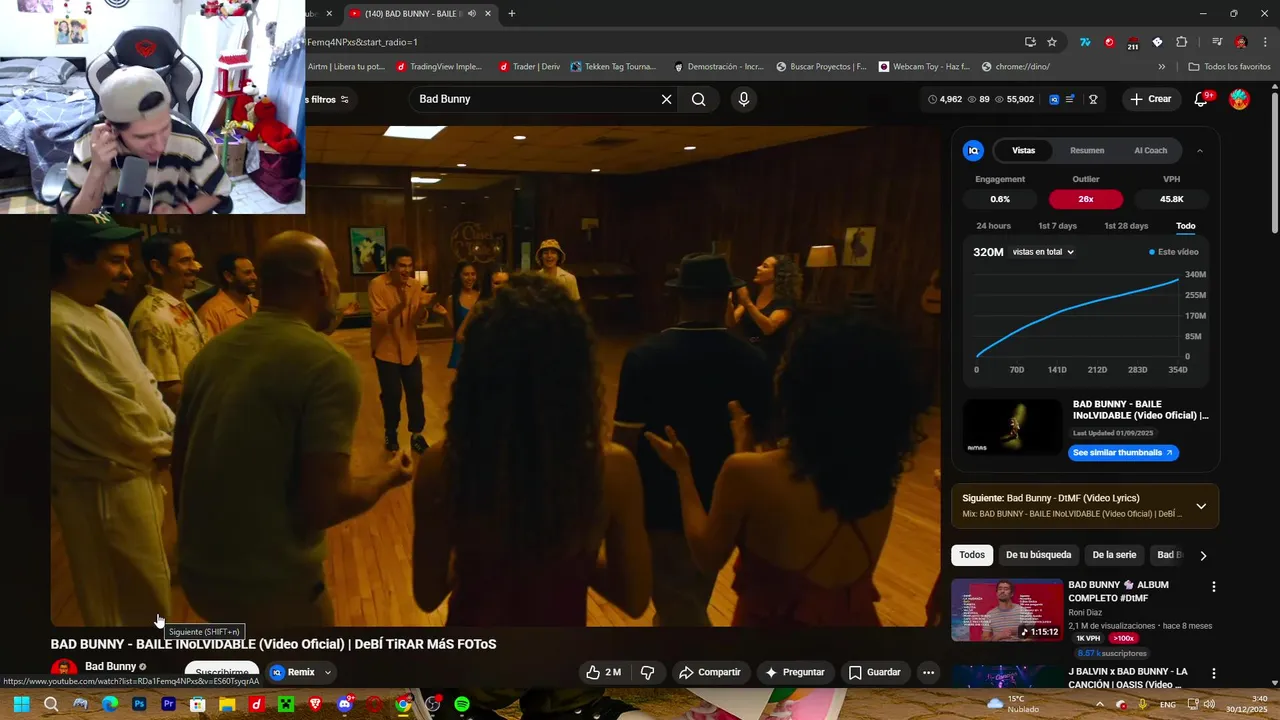Open the J BALVIN x BAD BUNNY video title
Image resolution: width=1280 pixels, height=720 pixels.
[x=1128, y=678]
